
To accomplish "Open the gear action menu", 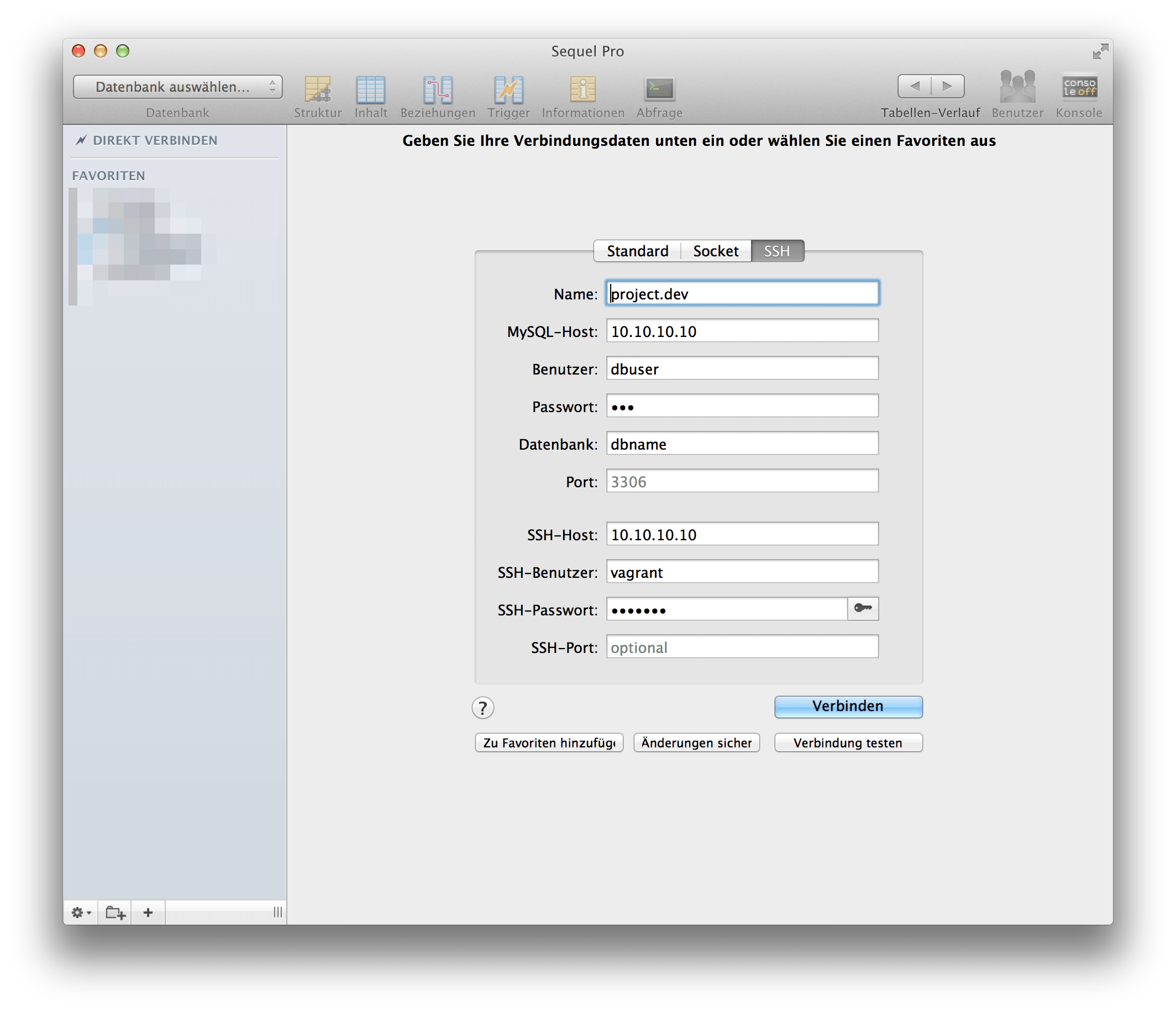I will (x=81, y=912).
